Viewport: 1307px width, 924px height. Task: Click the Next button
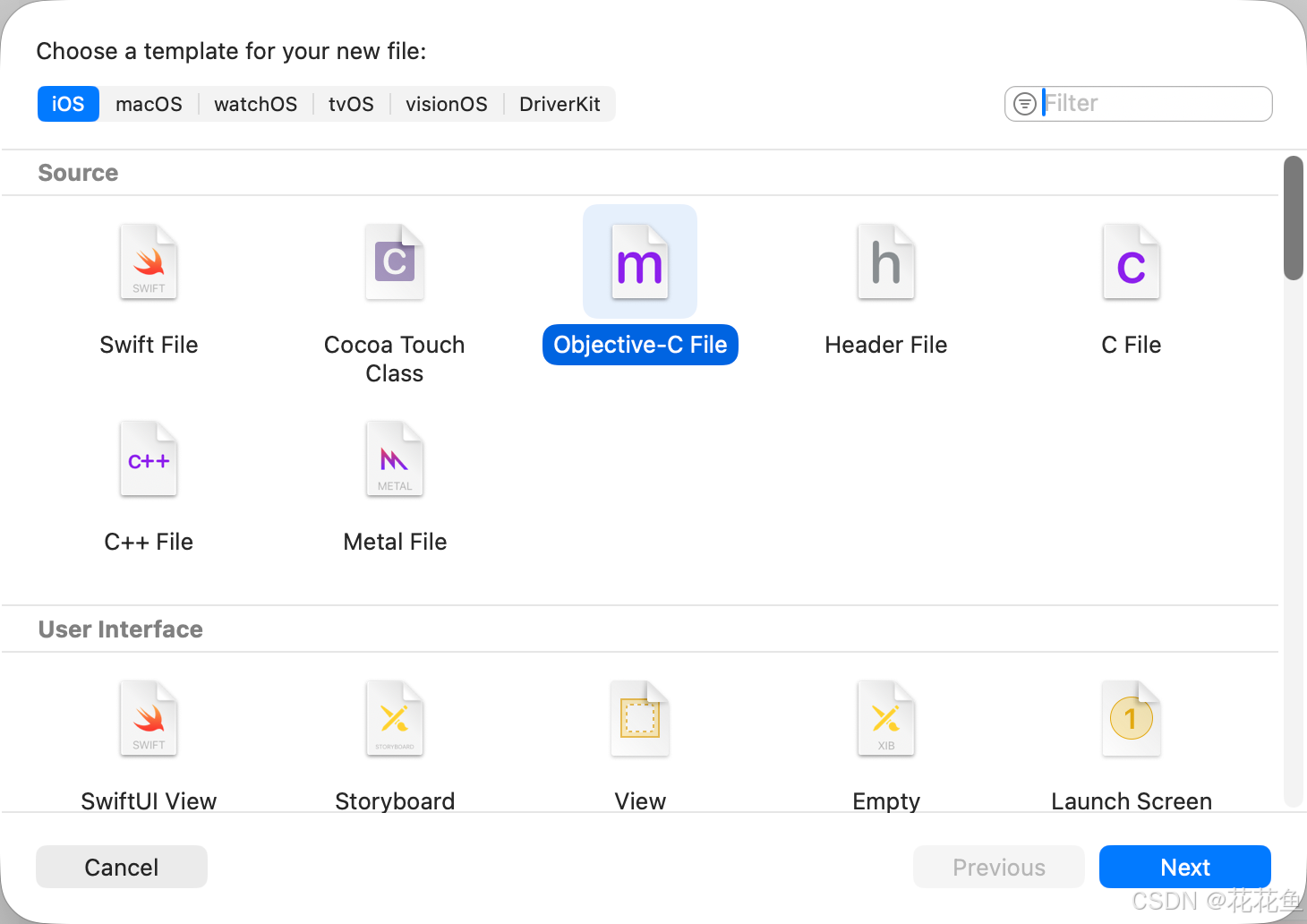click(1185, 867)
